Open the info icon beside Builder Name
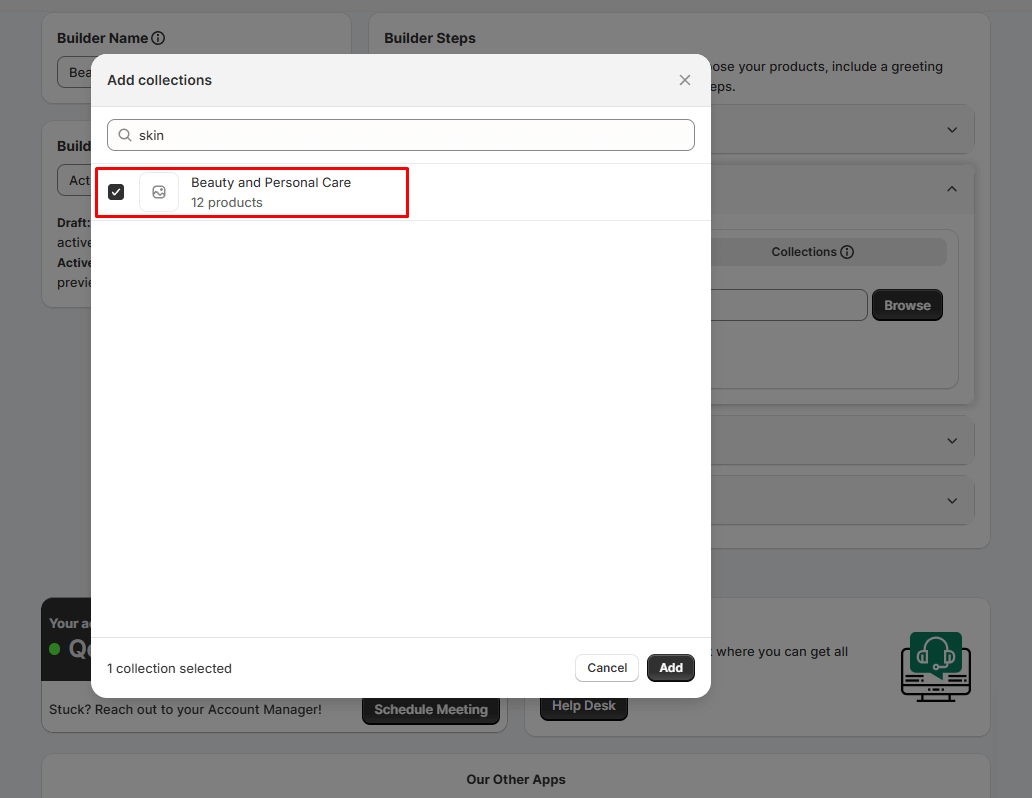 pos(158,38)
